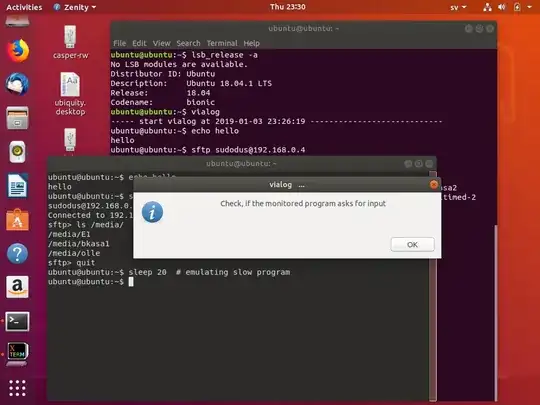The width and height of the screenshot is (540, 405).
Task: Expand the Zenity application menu
Action: (x=75, y=7)
